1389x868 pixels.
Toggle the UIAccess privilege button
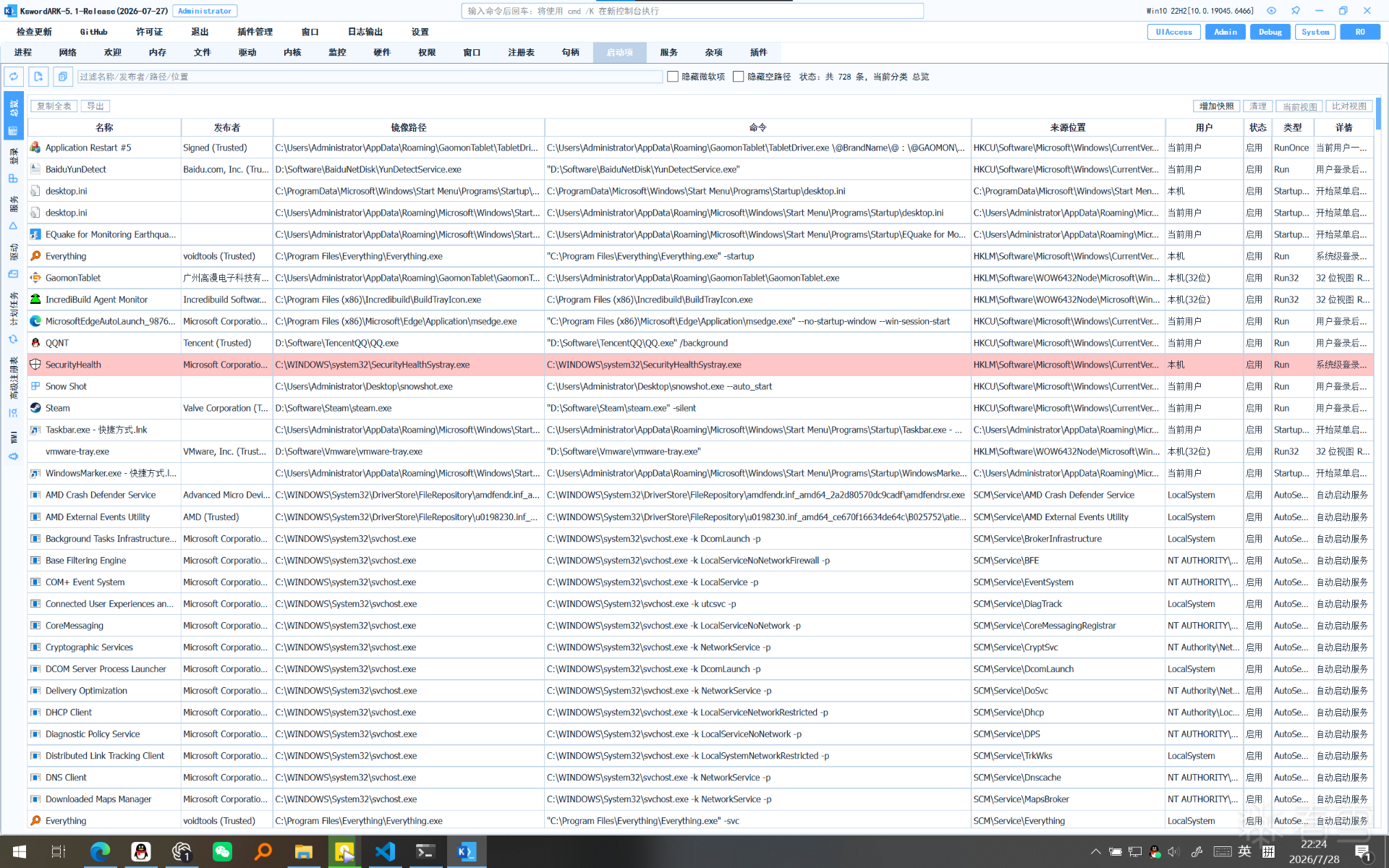pyautogui.click(x=1173, y=32)
